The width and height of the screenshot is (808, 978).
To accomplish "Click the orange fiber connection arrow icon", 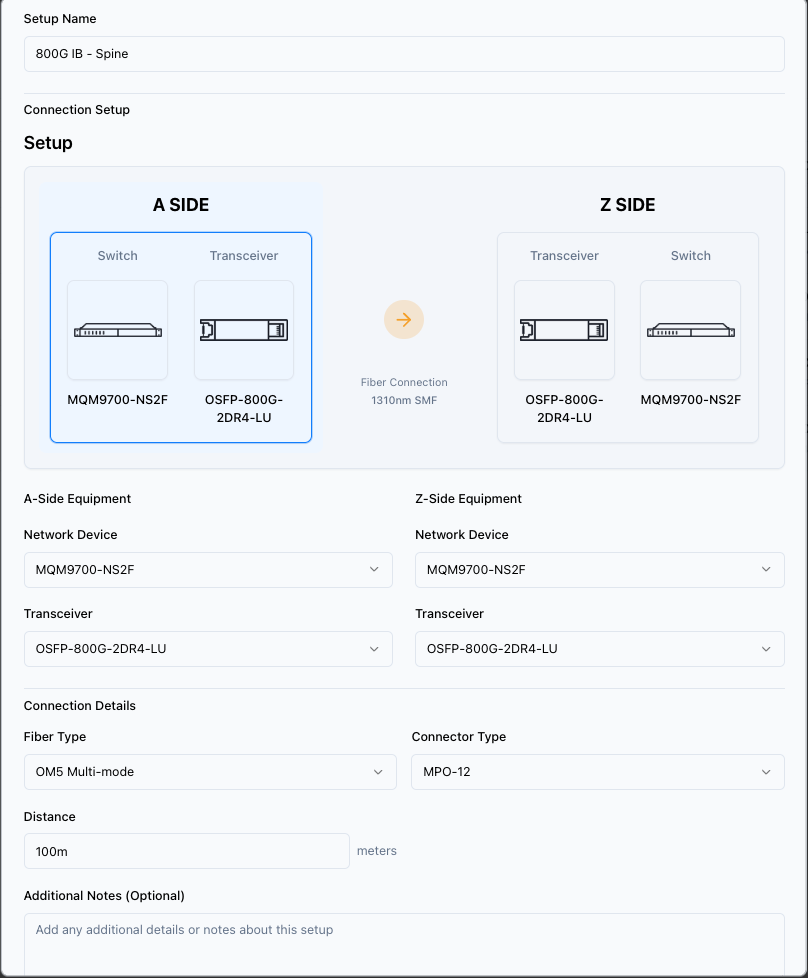I will tap(404, 319).
